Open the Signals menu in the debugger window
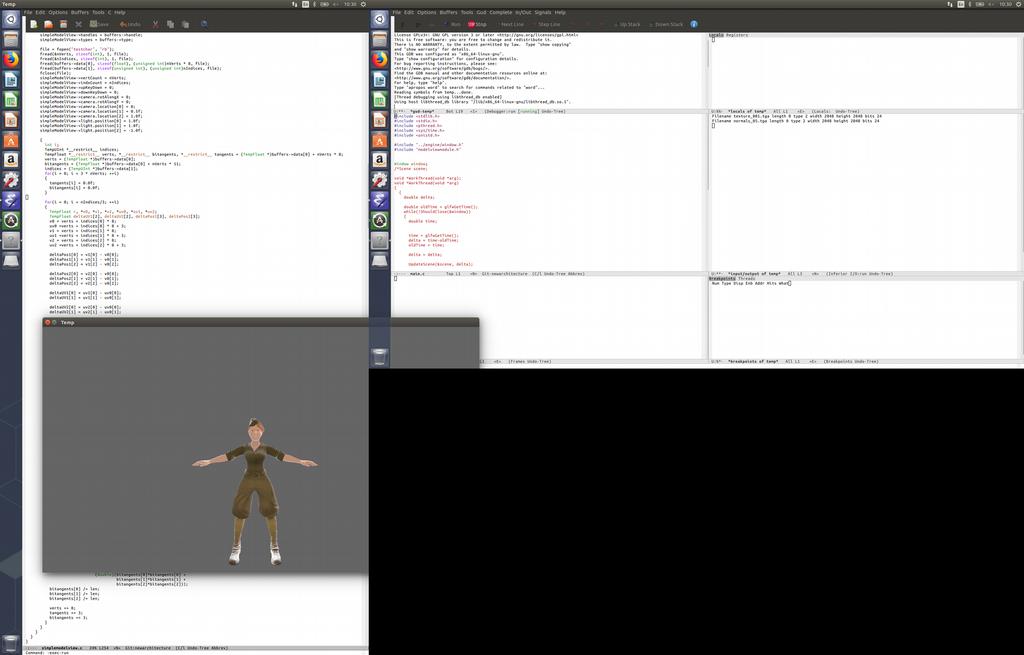1024x655 pixels. tap(543, 12)
